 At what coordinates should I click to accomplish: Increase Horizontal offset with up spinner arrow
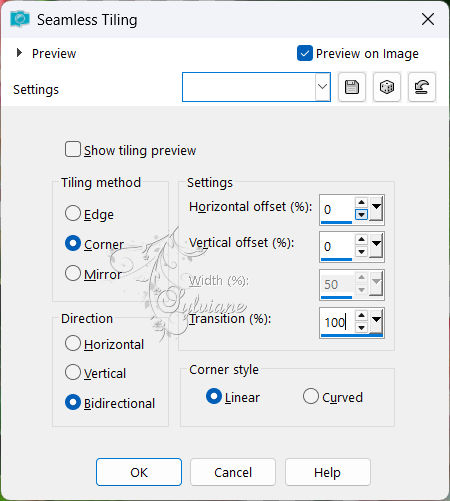(x=361, y=202)
